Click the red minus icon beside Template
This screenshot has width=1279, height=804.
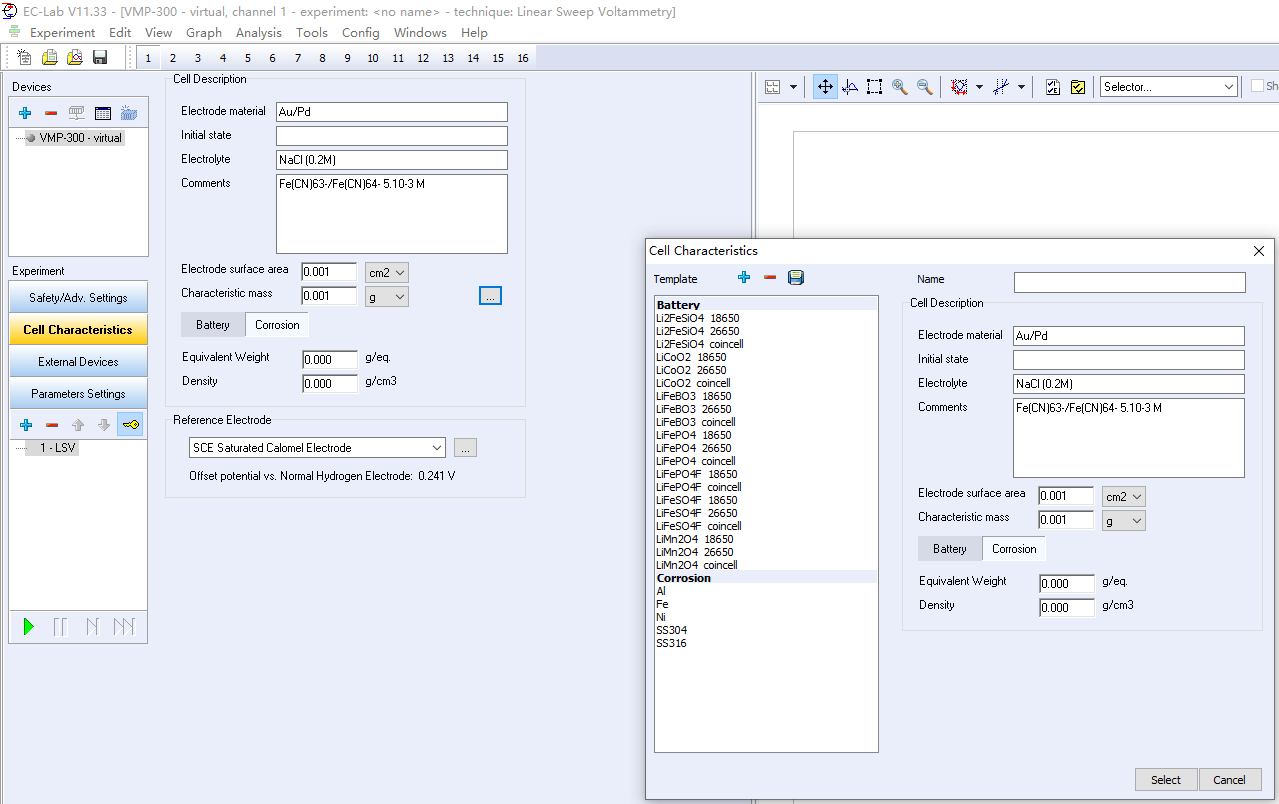click(x=770, y=278)
